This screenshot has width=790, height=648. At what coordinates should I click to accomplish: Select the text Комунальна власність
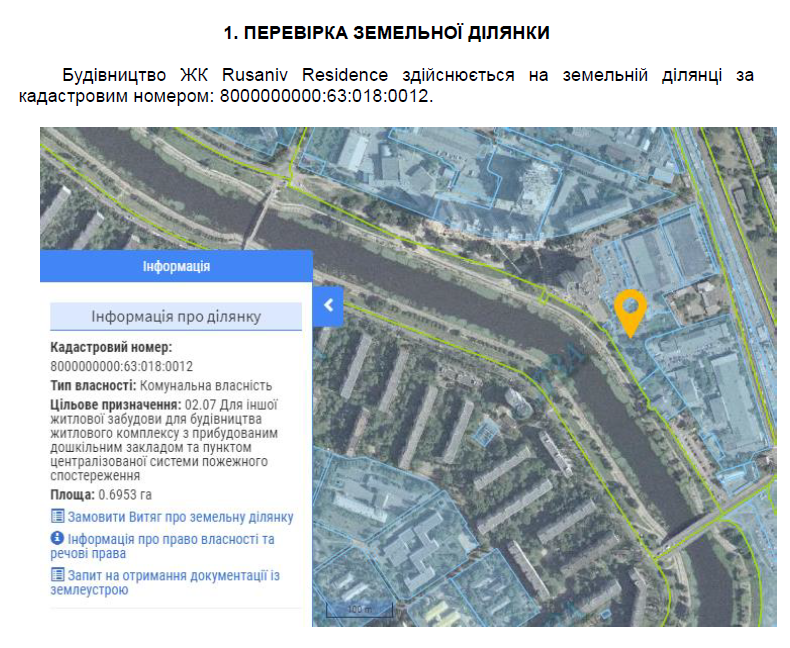click(206, 385)
